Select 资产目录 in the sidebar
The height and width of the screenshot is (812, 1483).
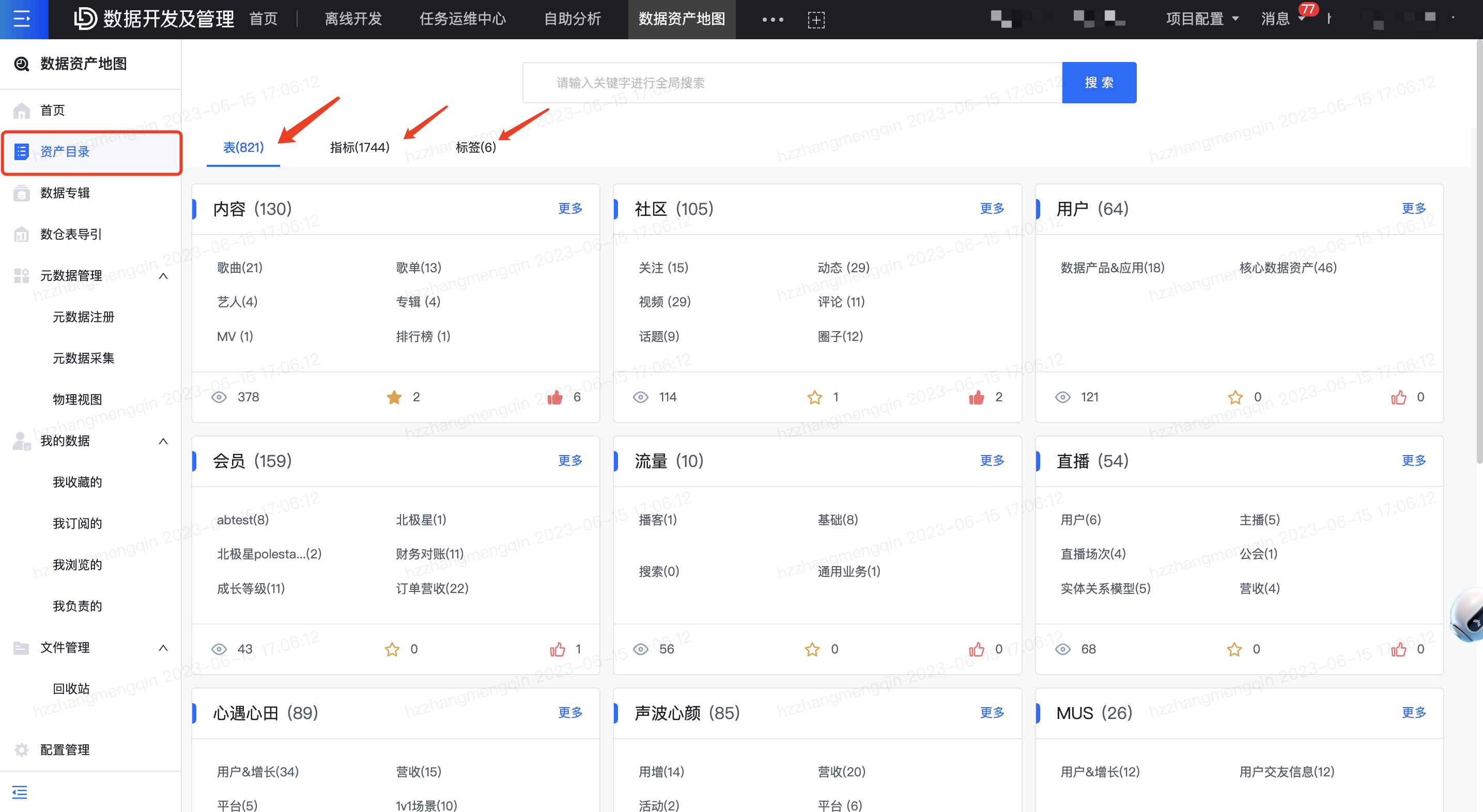92,152
